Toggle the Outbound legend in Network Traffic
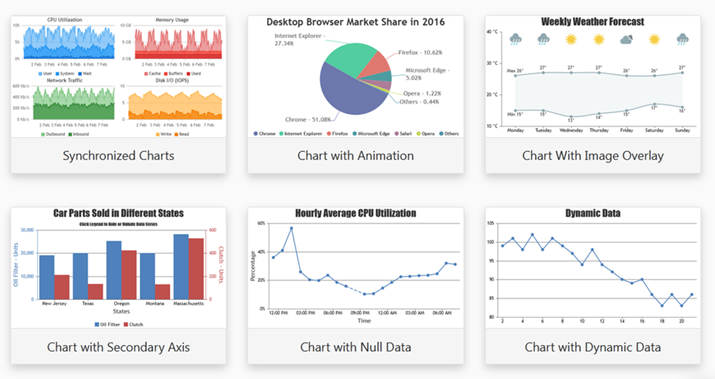This screenshot has width=715, height=379. pyautogui.click(x=53, y=134)
